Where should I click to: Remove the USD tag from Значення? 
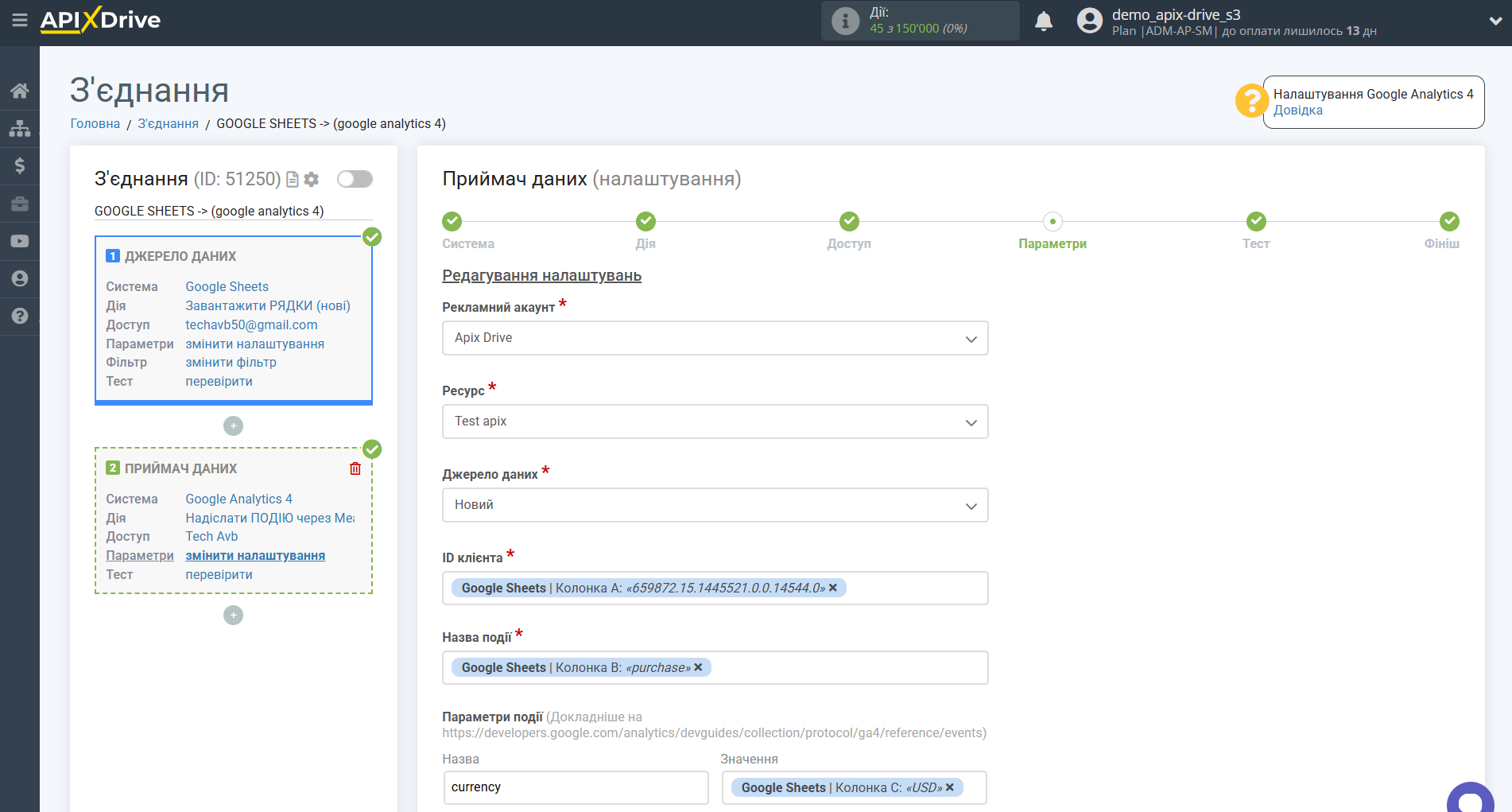(950, 787)
